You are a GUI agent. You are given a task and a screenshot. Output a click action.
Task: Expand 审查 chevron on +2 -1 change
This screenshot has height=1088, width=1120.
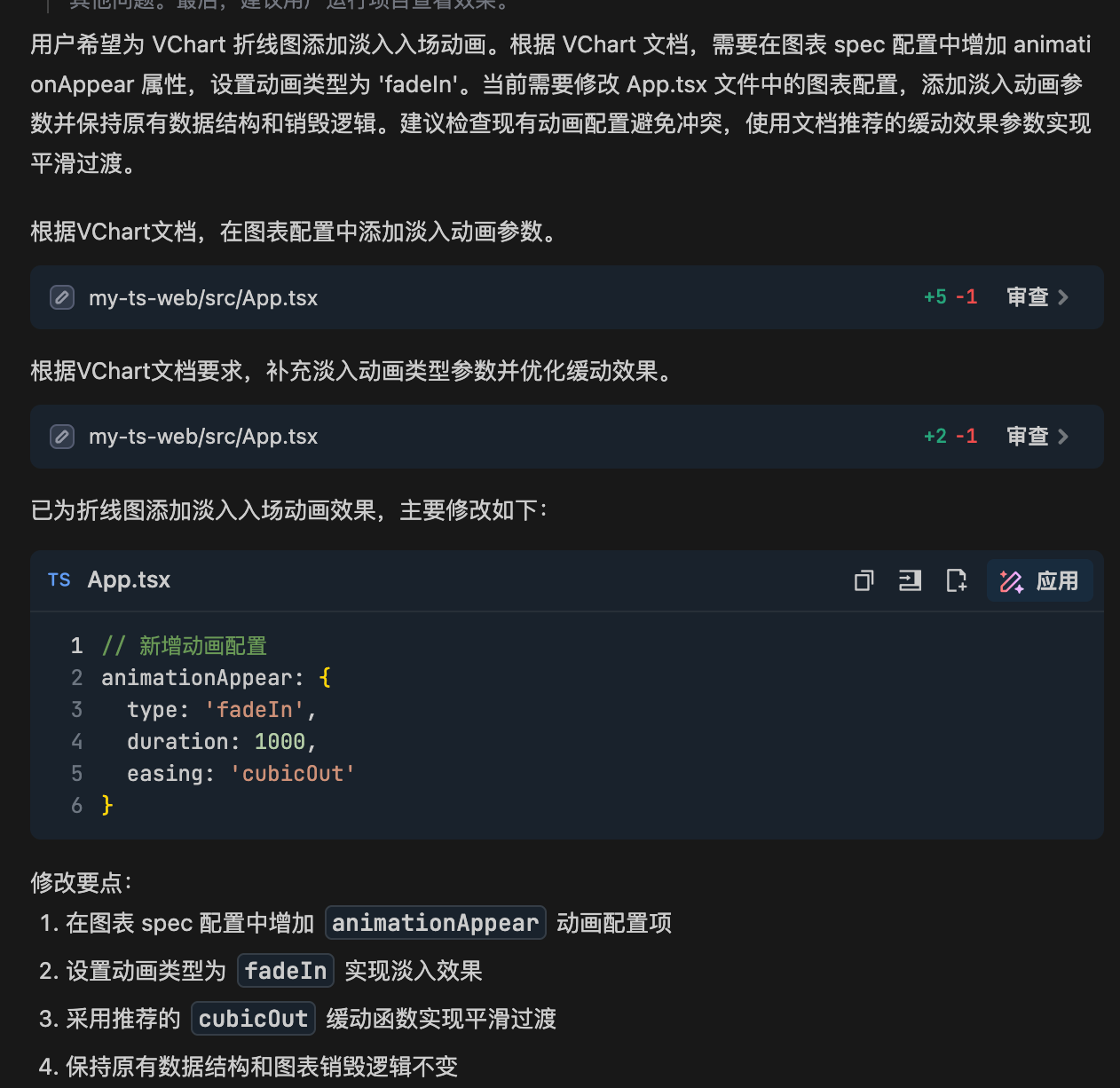(1063, 437)
